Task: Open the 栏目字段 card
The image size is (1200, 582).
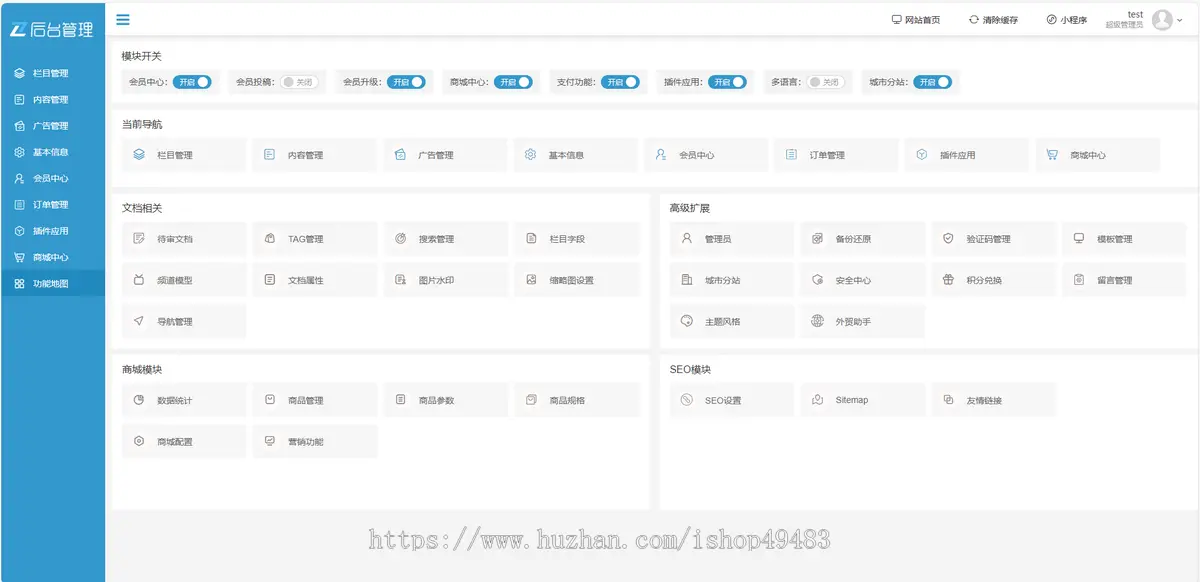Action: 577,239
